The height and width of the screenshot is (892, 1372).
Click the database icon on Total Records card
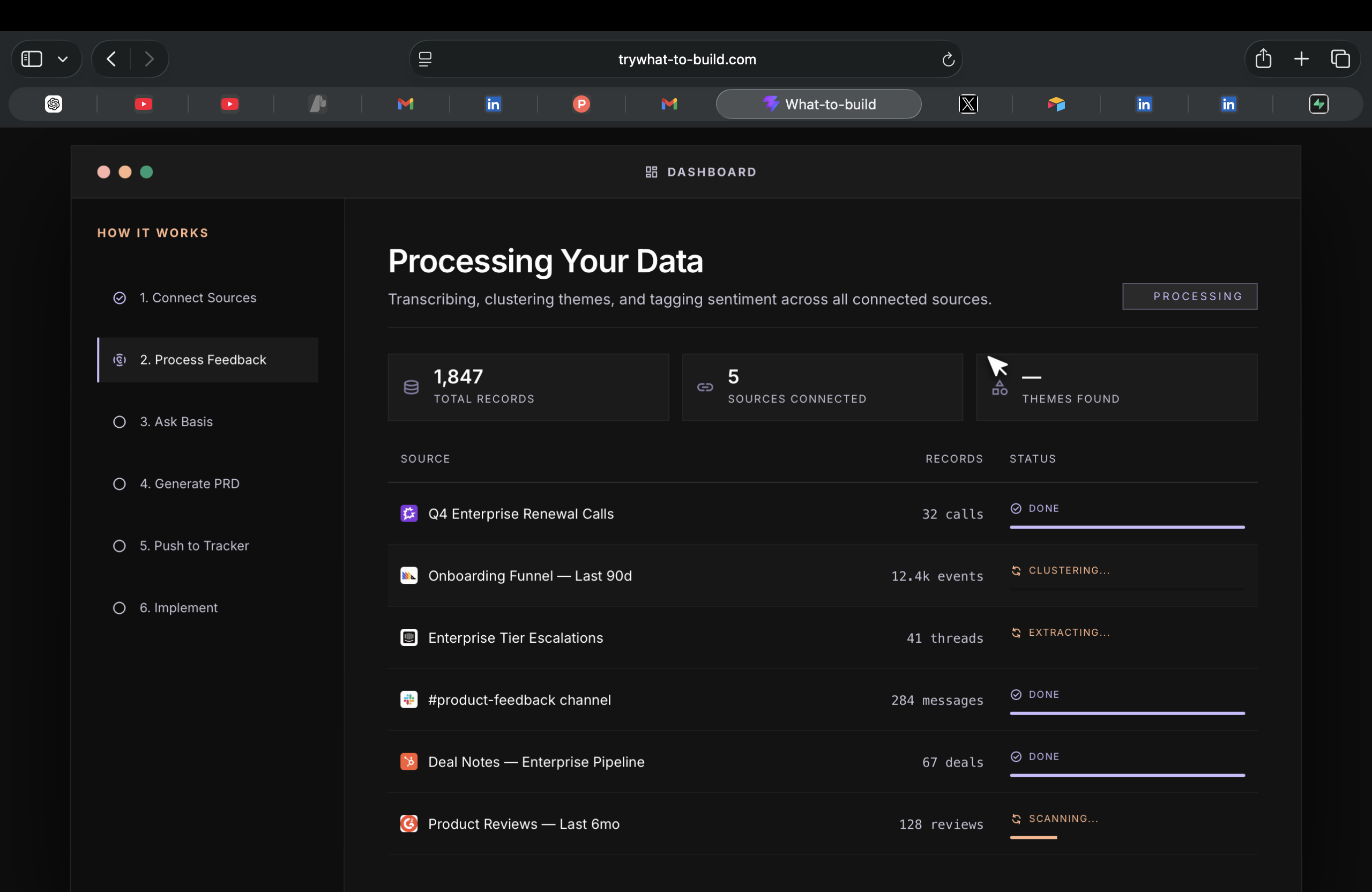[411, 387]
